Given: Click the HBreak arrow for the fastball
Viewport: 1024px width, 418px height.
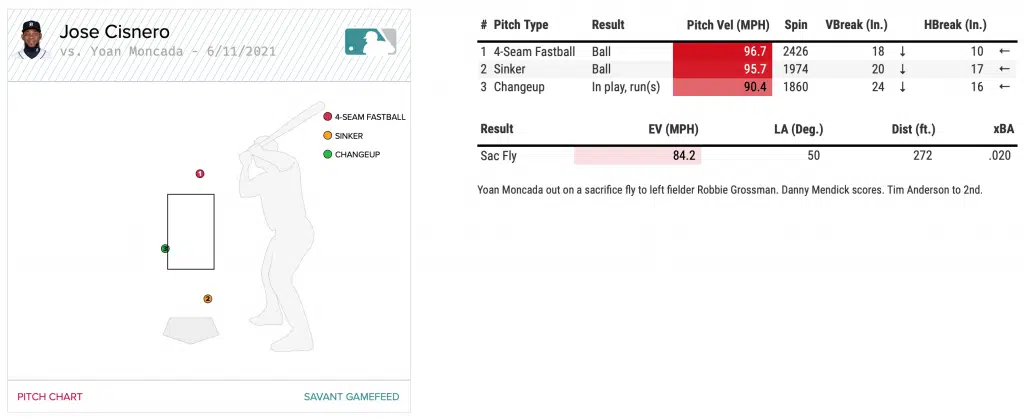Looking at the screenshot, I should click(1004, 51).
